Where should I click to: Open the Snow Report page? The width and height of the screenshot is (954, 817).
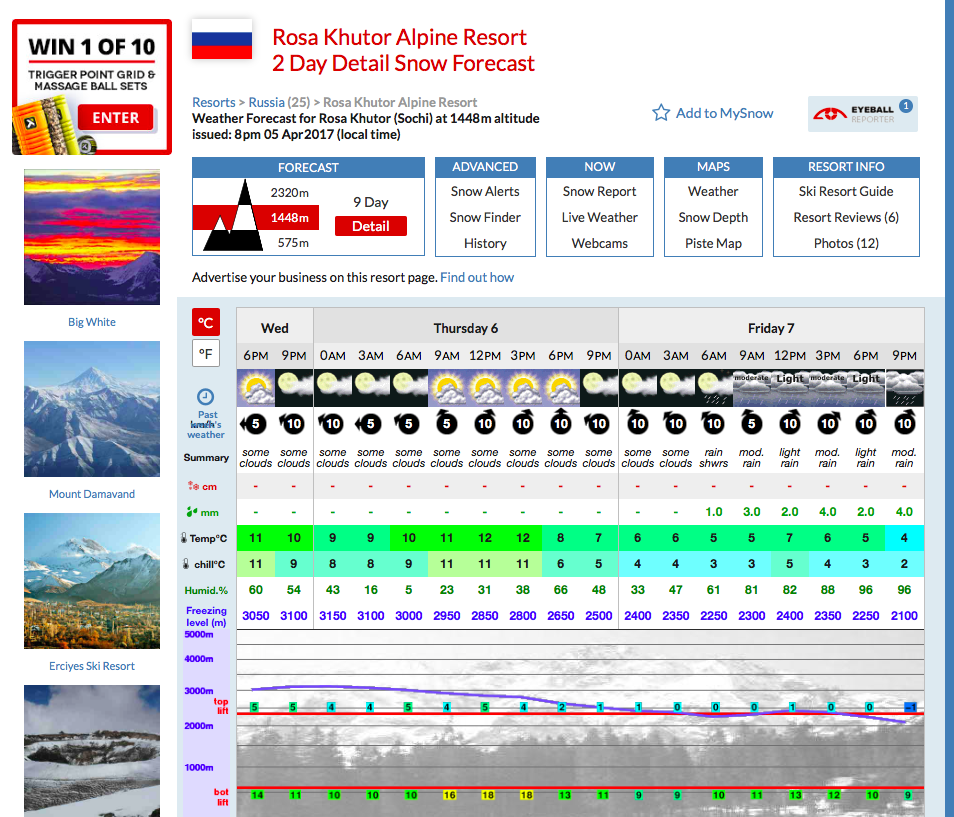(599, 192)
